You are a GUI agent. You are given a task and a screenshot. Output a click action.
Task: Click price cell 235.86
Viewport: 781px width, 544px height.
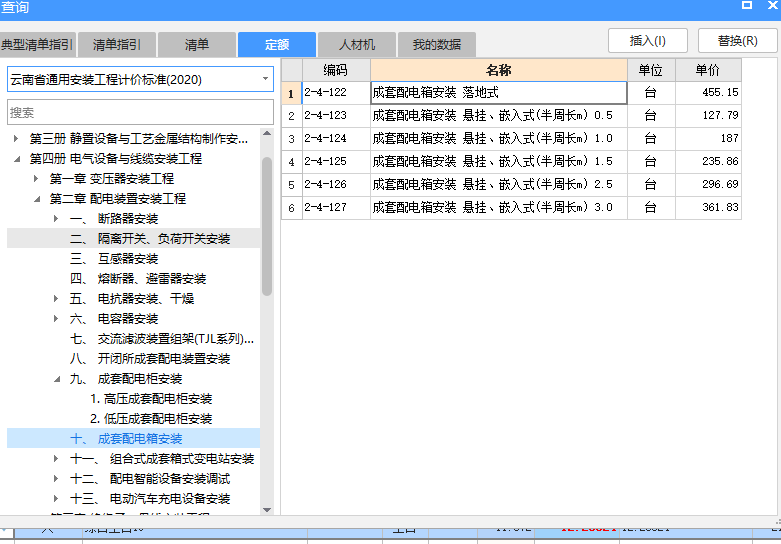708,161
